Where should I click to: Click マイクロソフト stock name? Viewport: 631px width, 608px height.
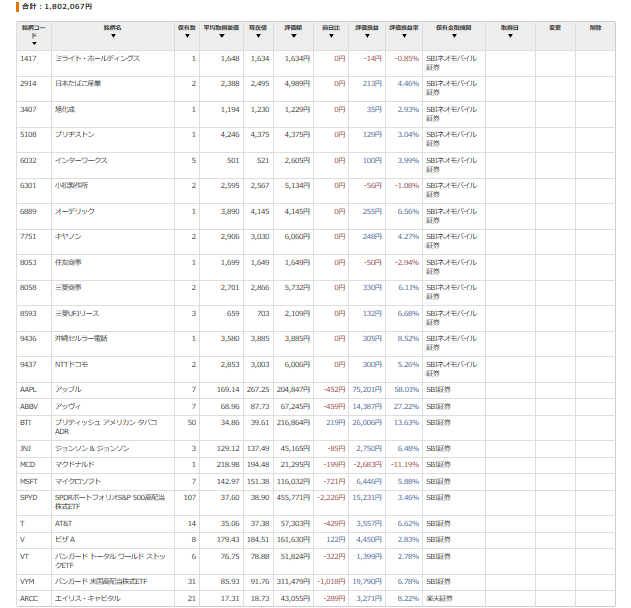pyautogui.click(x=78, y=482)
